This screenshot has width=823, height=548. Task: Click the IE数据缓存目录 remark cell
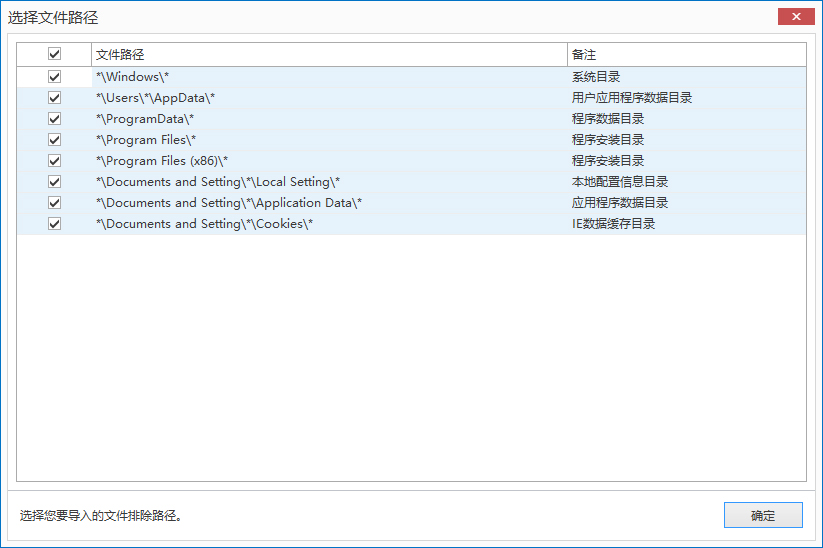click(x=613, y=224)
